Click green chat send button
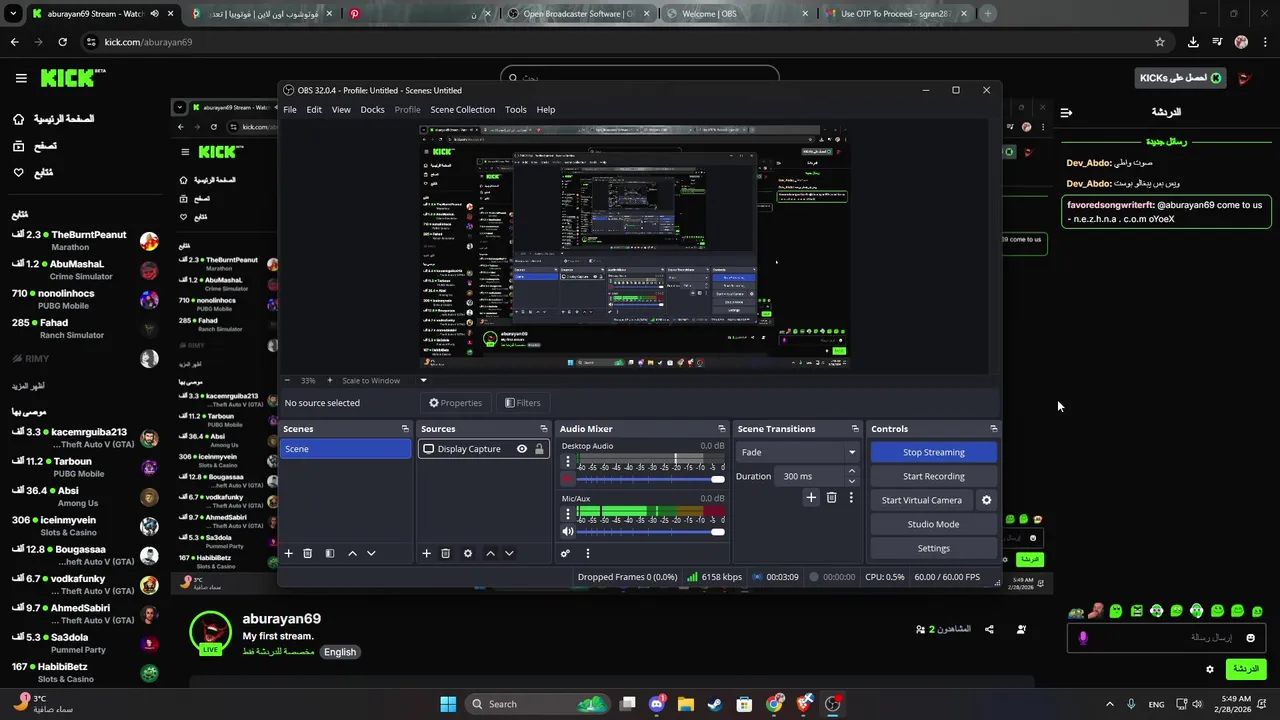Viewport: 1280px width, 720px height. pyautogui.click(x=1245, y=669)
